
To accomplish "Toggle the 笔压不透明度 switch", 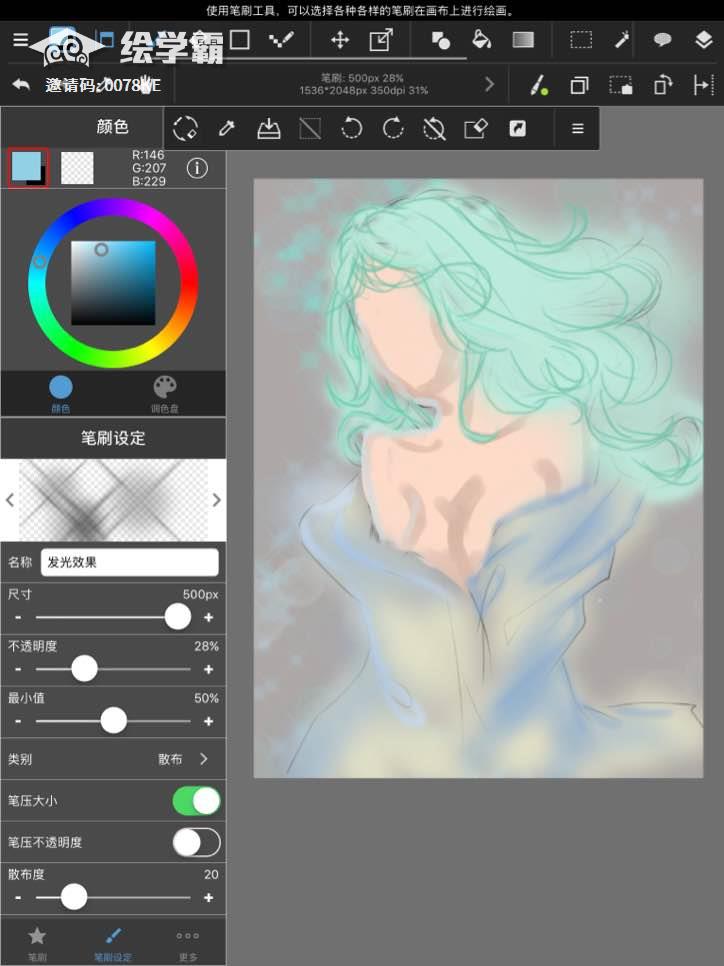I will coord(197,842).
